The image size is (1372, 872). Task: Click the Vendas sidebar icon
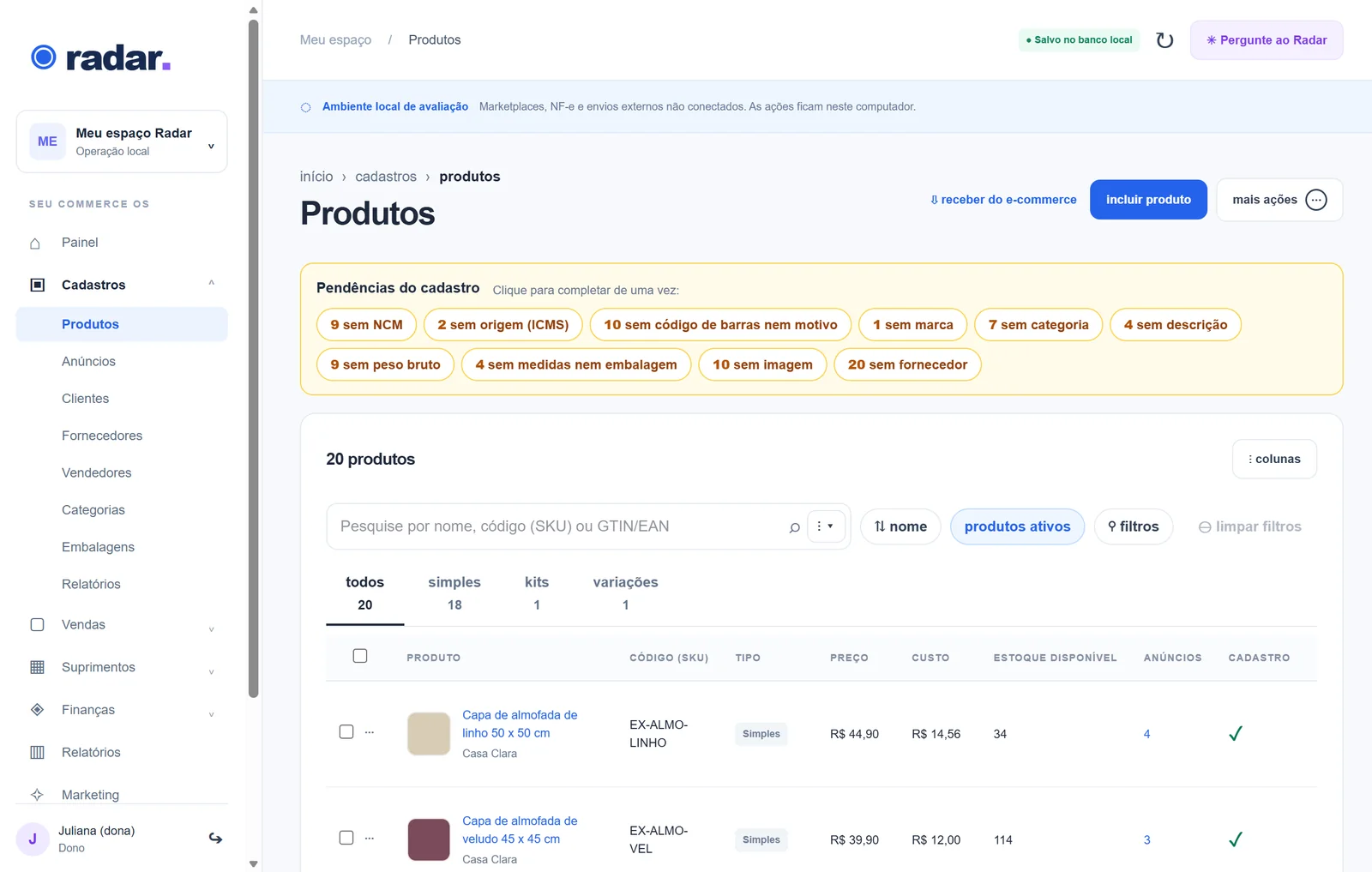point(37,624)
